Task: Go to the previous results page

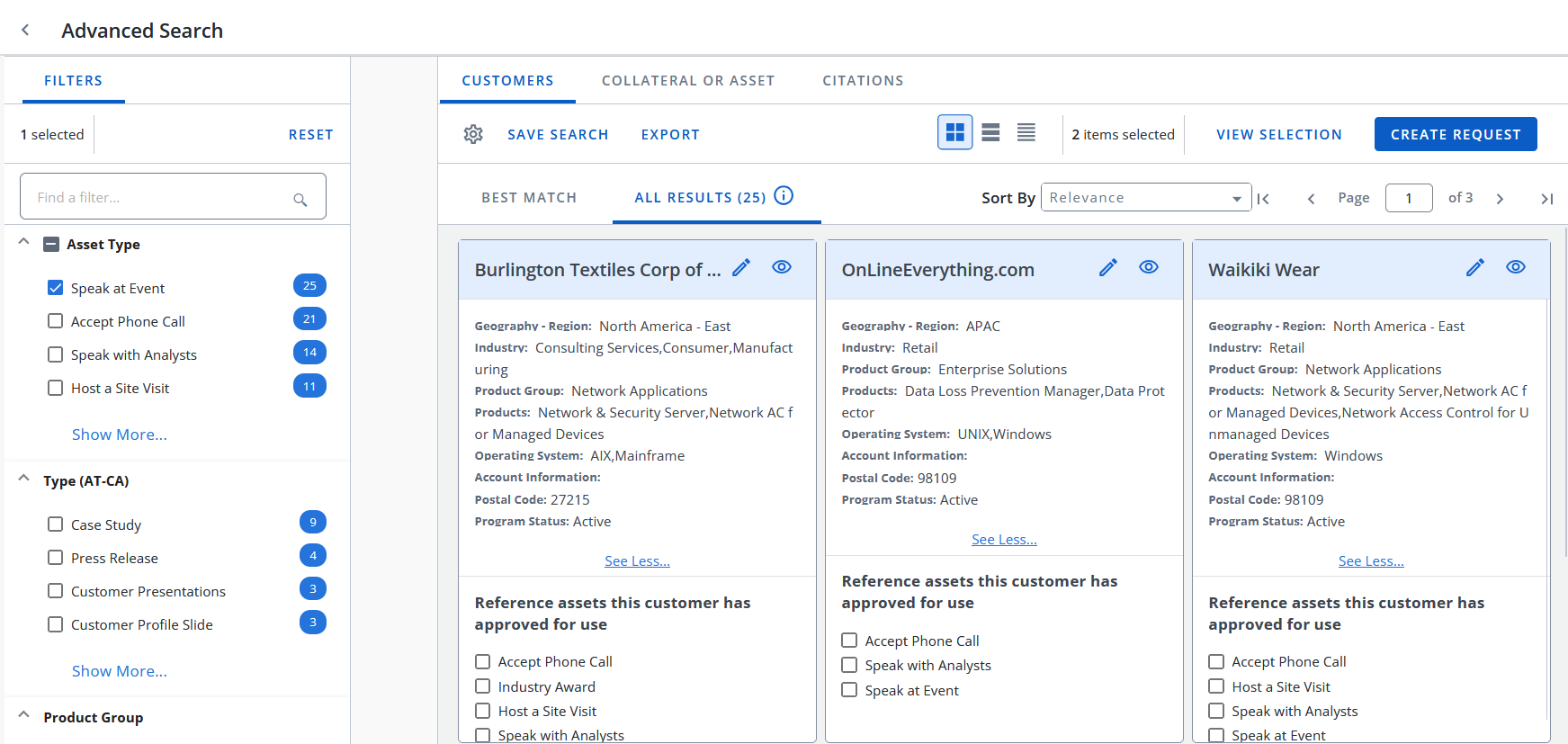Action: [x=1311, y=199]
